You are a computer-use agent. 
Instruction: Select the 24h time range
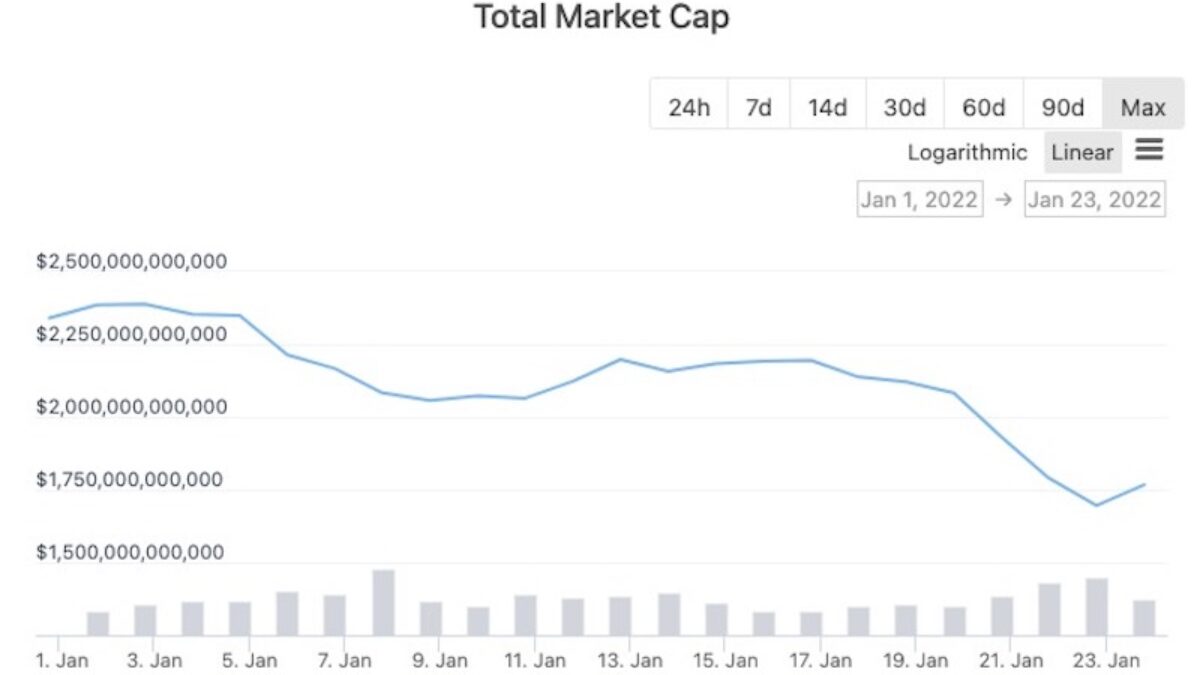(688, 107)
